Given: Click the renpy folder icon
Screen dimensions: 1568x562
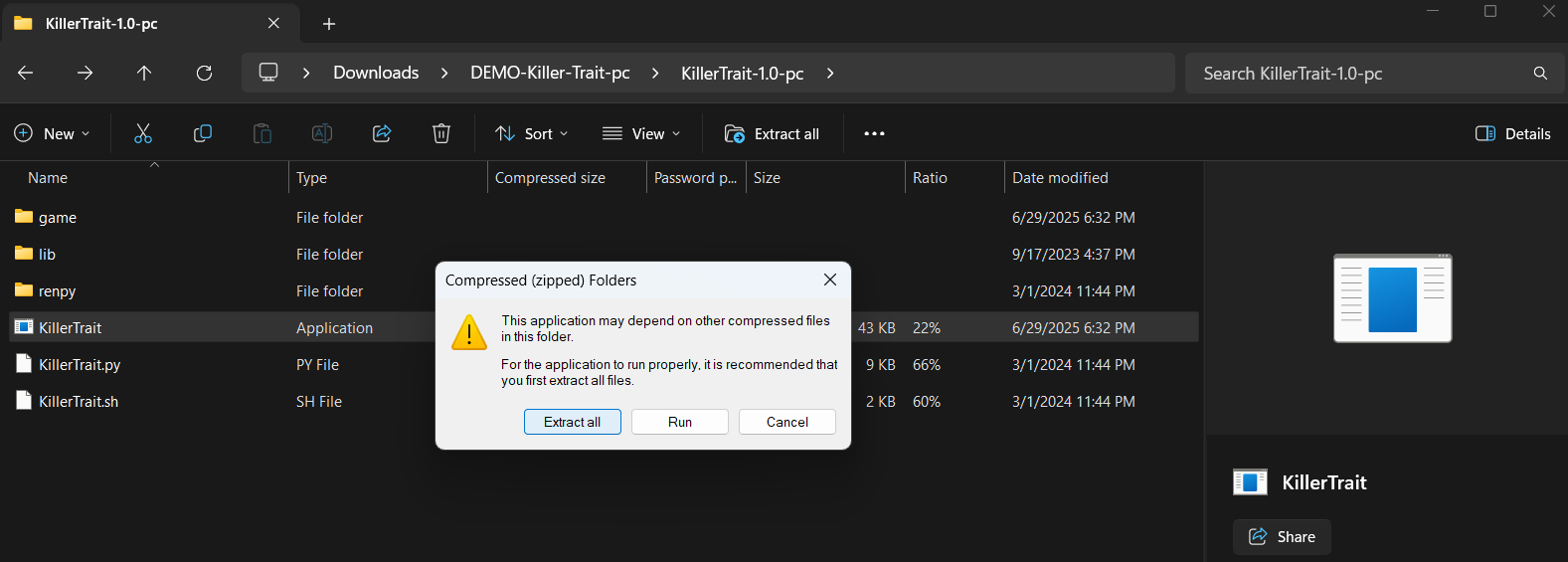Looking at the screenshot, I should [24, 289].
